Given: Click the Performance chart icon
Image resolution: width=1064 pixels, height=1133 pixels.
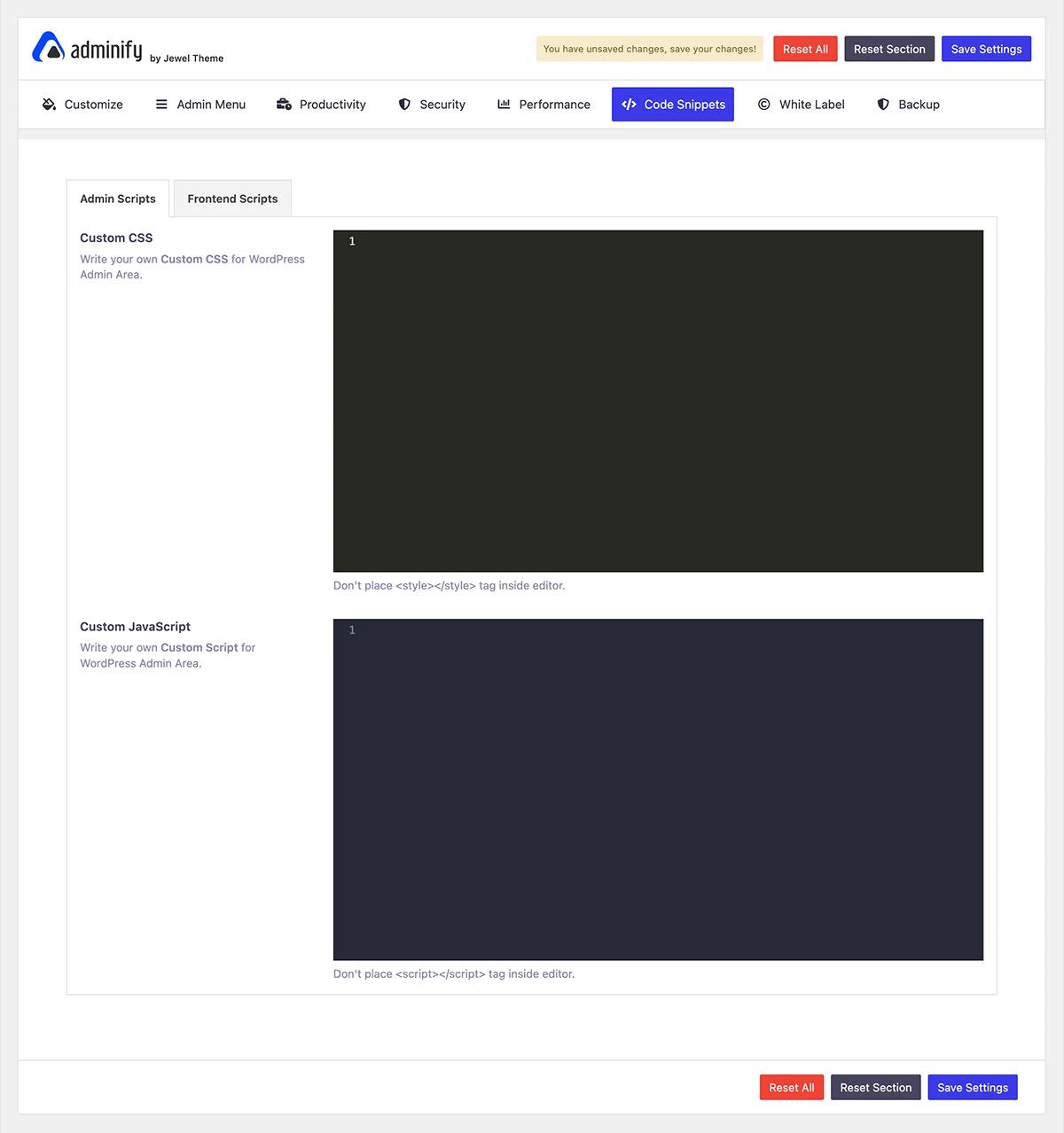Looking at the screenshot, I should click(x=504, y=105).
